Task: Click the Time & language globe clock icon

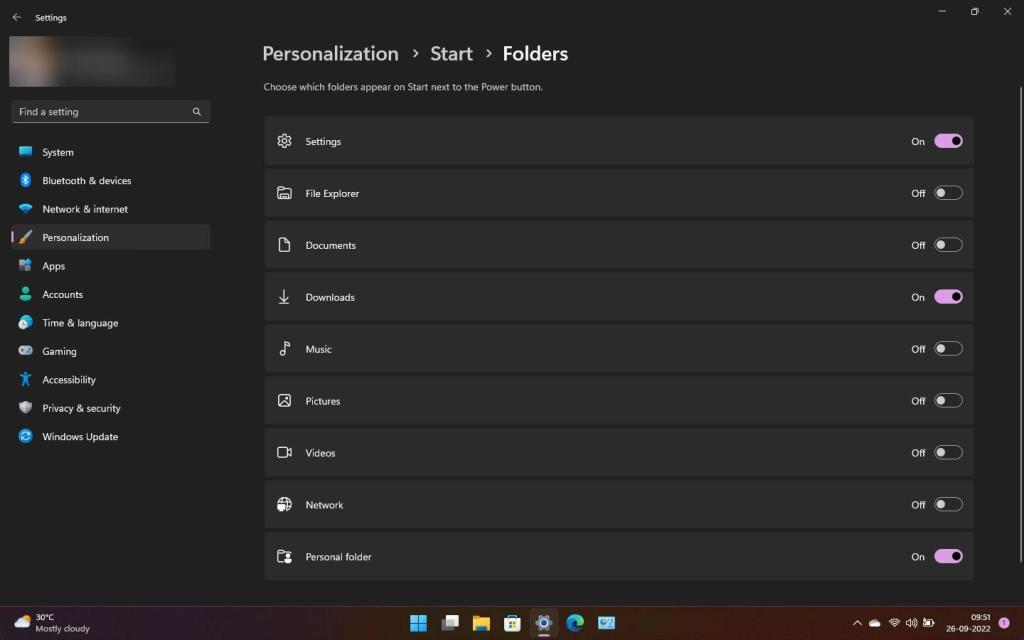Action: pos(25,322)
